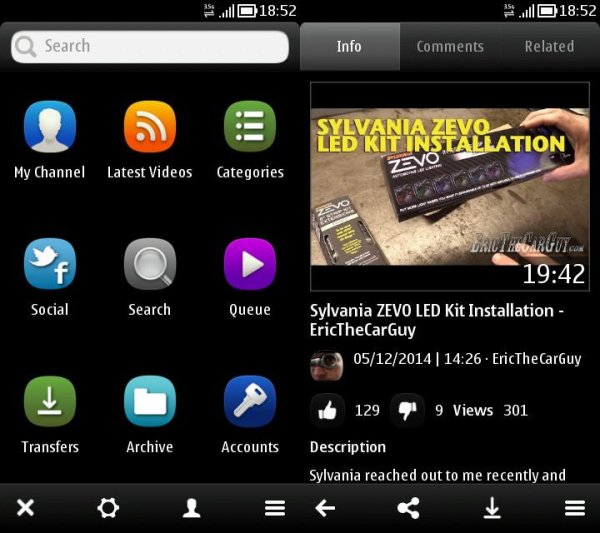Click the Views 301 counter
This screenshot has width=600, height=533.
[490, 411]
